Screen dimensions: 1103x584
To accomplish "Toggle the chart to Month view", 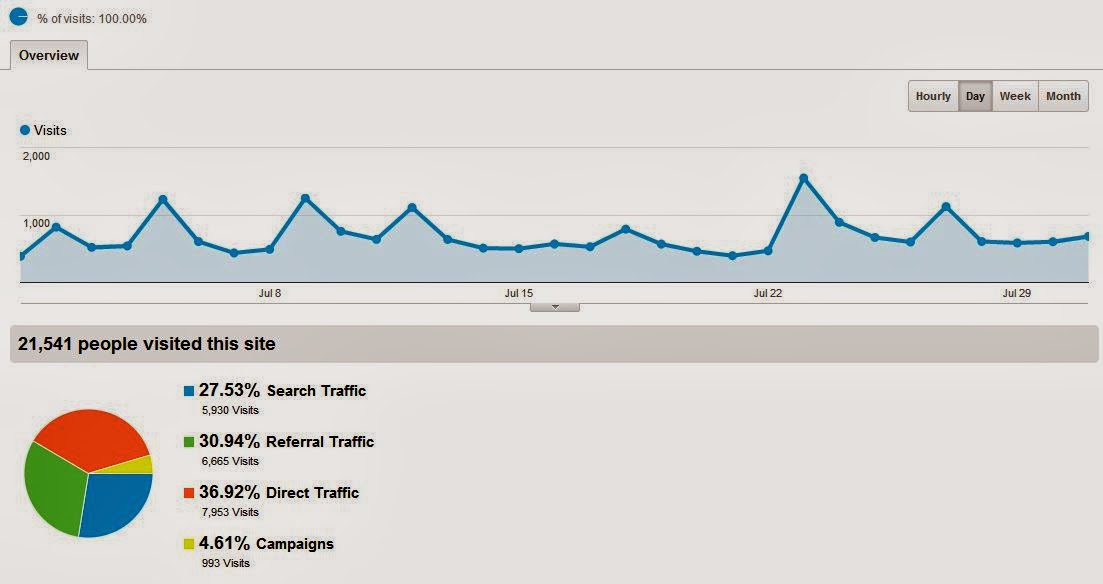I will pos(1062,96).
